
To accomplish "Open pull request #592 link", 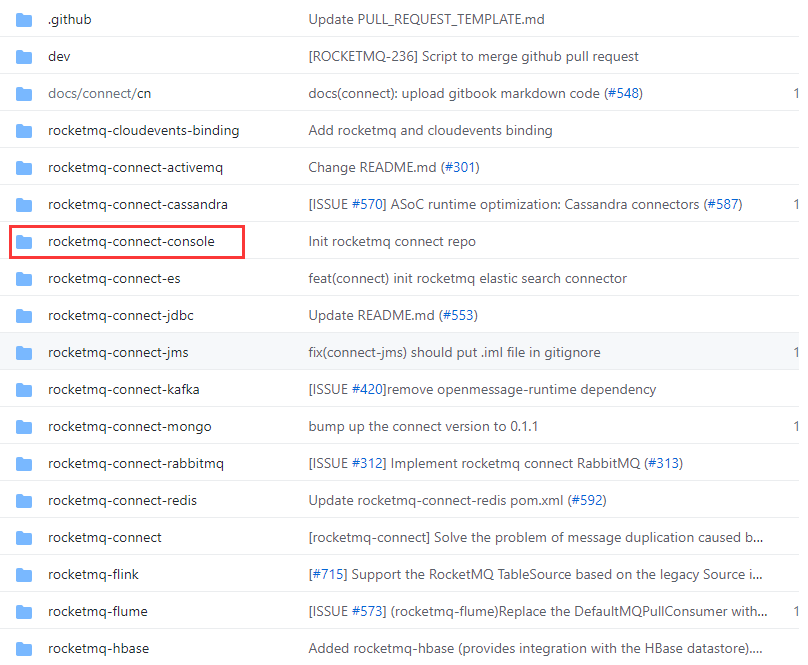I will pos(587,501).
